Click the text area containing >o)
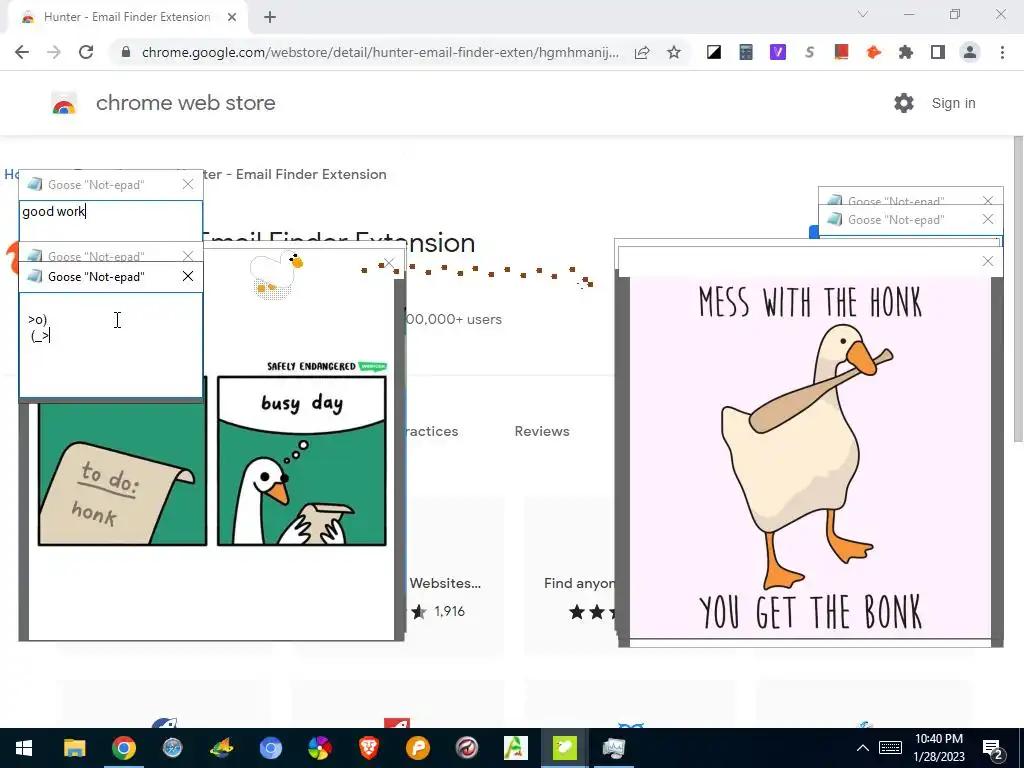 coord(110,344)
